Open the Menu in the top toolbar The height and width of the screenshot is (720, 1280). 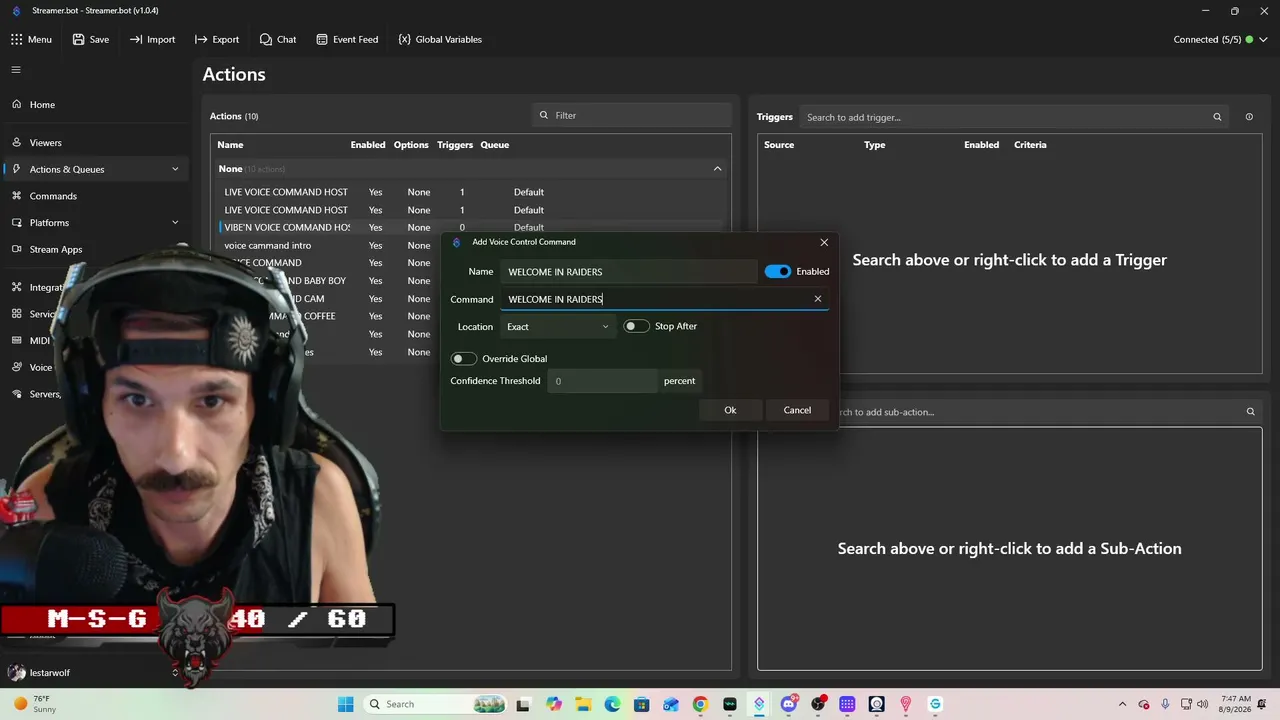point(31,39)
